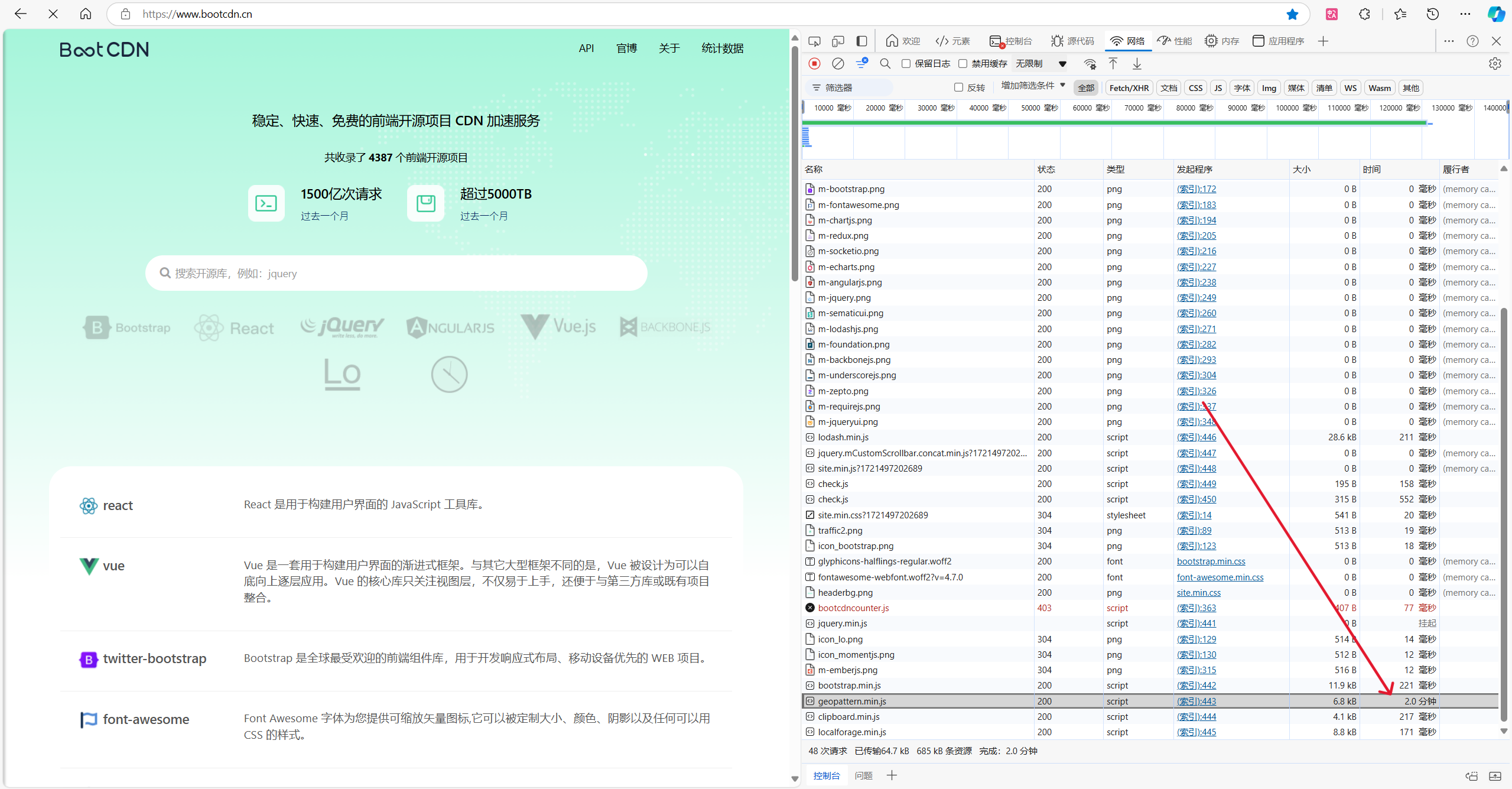The width and height of the screenshot is (1512, 789).
Task: Stop recording network log (red record button)
Action: tap(814, 63)
